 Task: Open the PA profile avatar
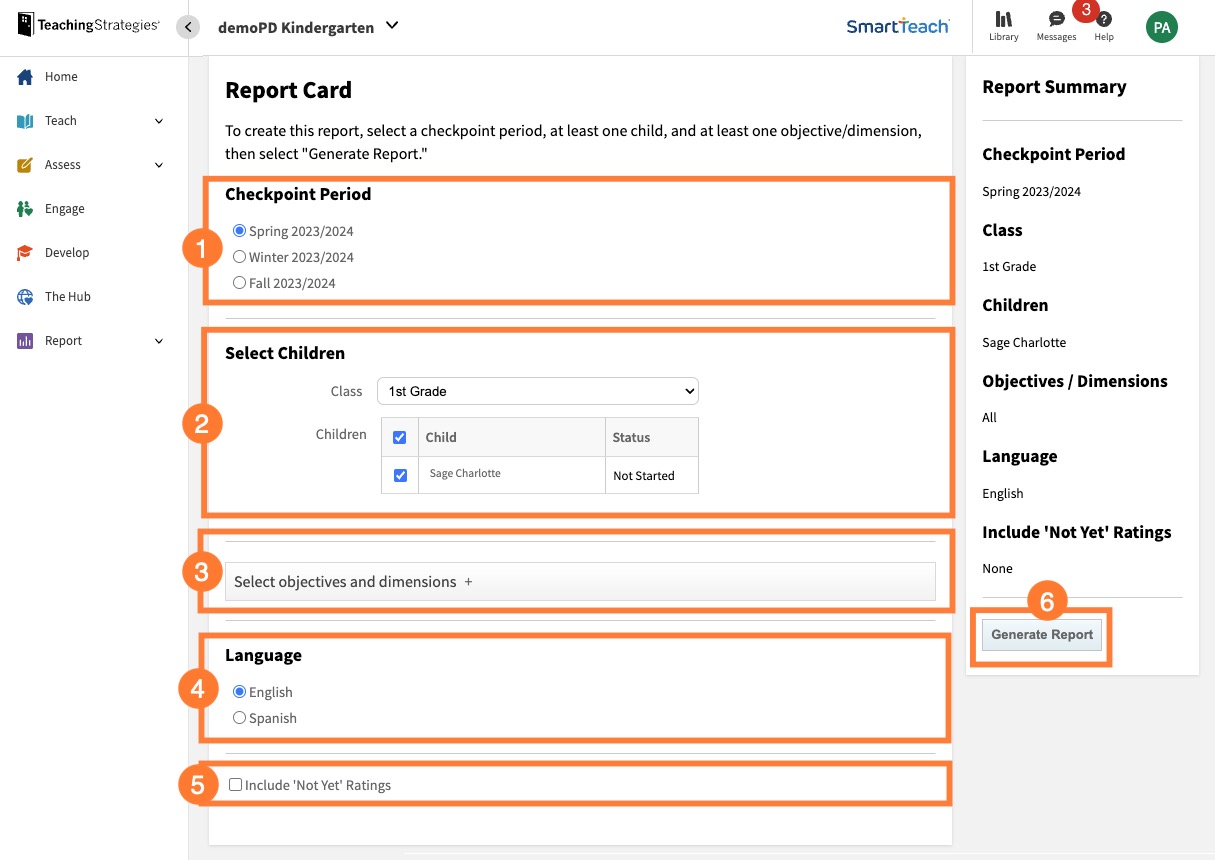coord(1161,27)
